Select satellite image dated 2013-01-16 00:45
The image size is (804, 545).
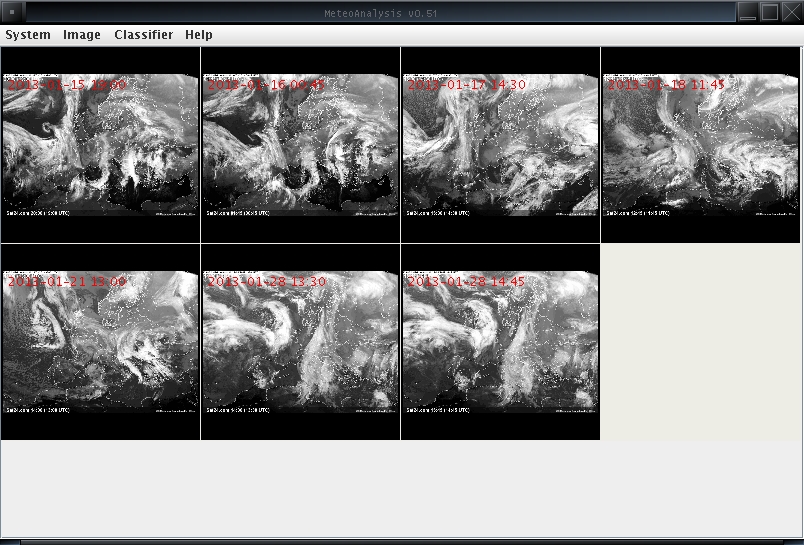(x=300, y=145)
